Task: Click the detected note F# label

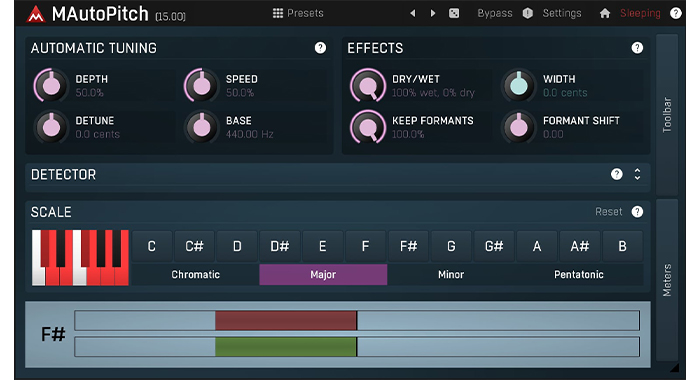Action: [x=53, y=334]
